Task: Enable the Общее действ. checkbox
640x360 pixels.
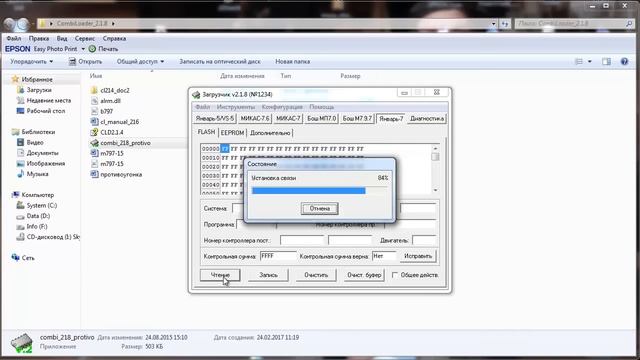Action: [x=395, y=275]
